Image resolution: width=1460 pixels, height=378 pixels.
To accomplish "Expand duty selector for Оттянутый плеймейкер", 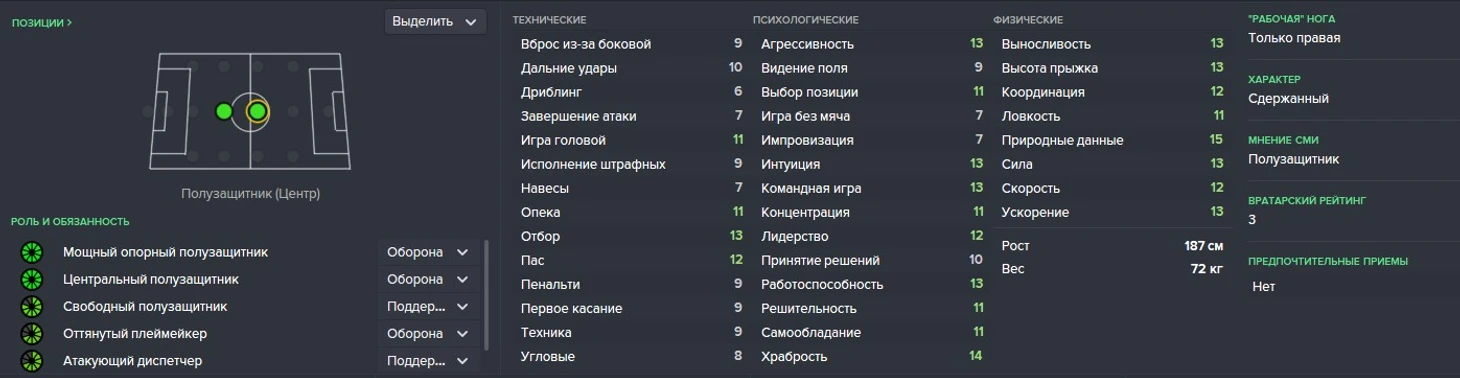I will pyautogui.click(x=428, y=333).
